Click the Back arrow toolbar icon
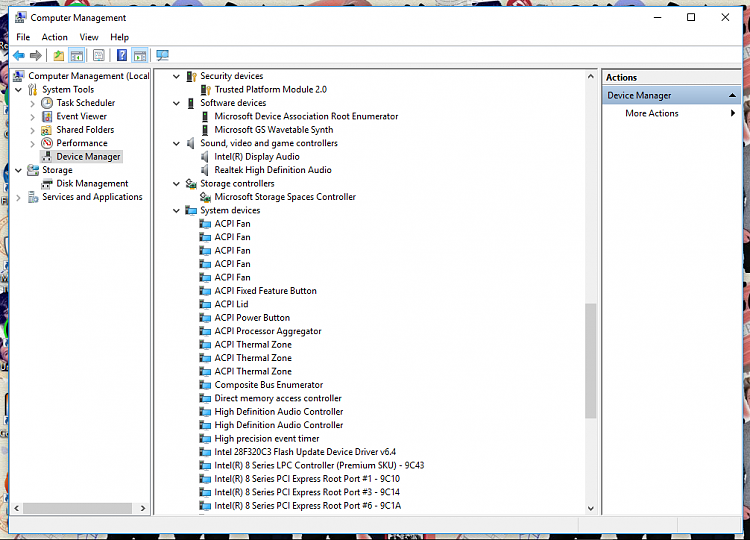The height and width of the screenshot is (540, 750). click(19, 55)
